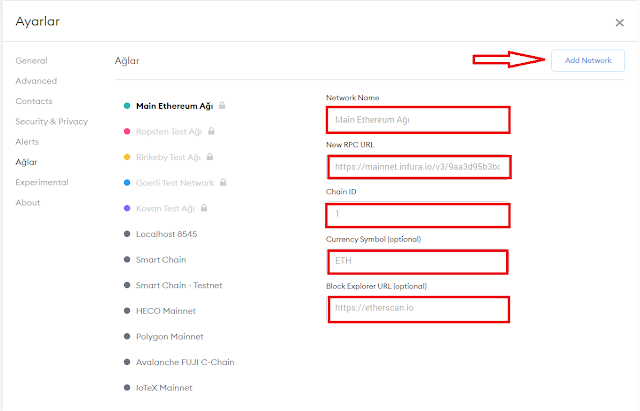Screen dimensions: 640x411
Task: Click the Block Explorer URL field
Action: coord(417,308)
